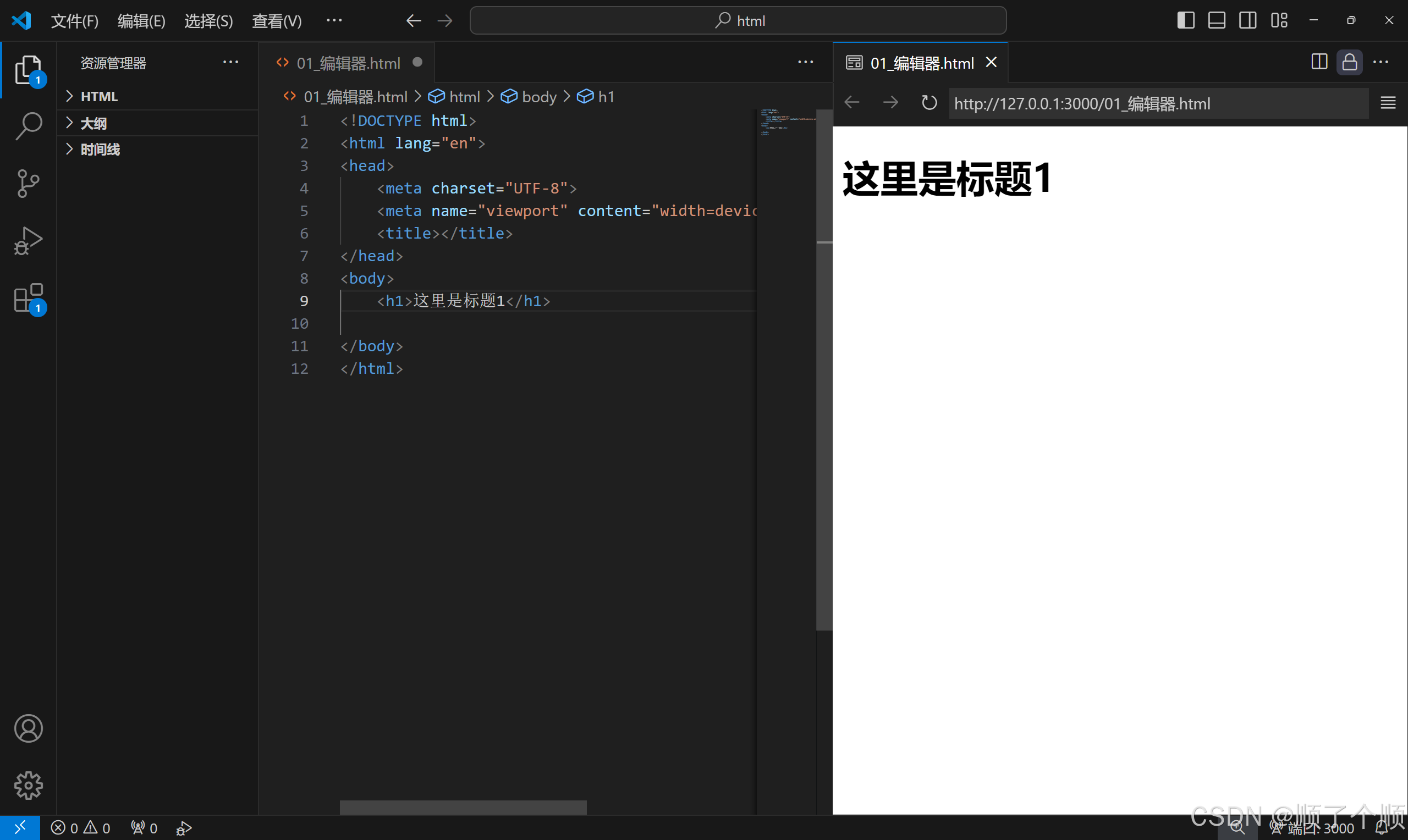This screenshot has height=840, width=1408.
Task: Click the VS Code logo icon
Action: pyautogui.click(x=21, y=20)
